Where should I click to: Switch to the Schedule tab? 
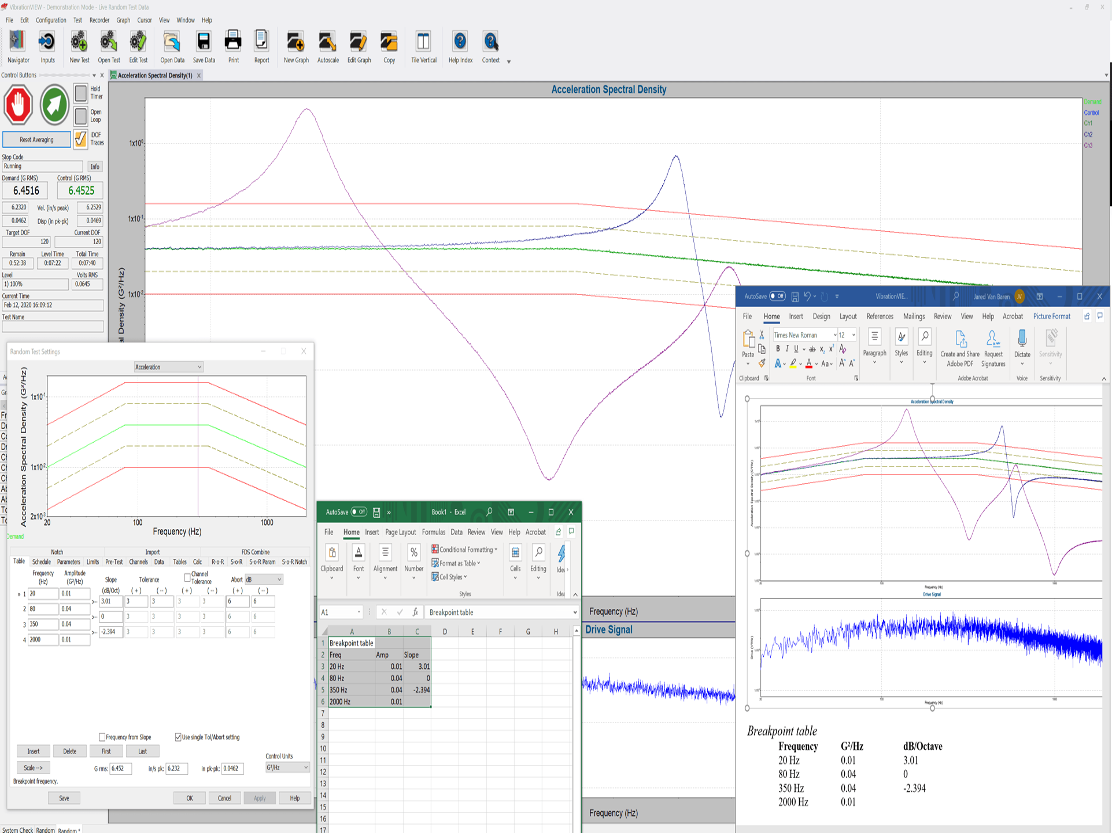click(x=41, y=562)
